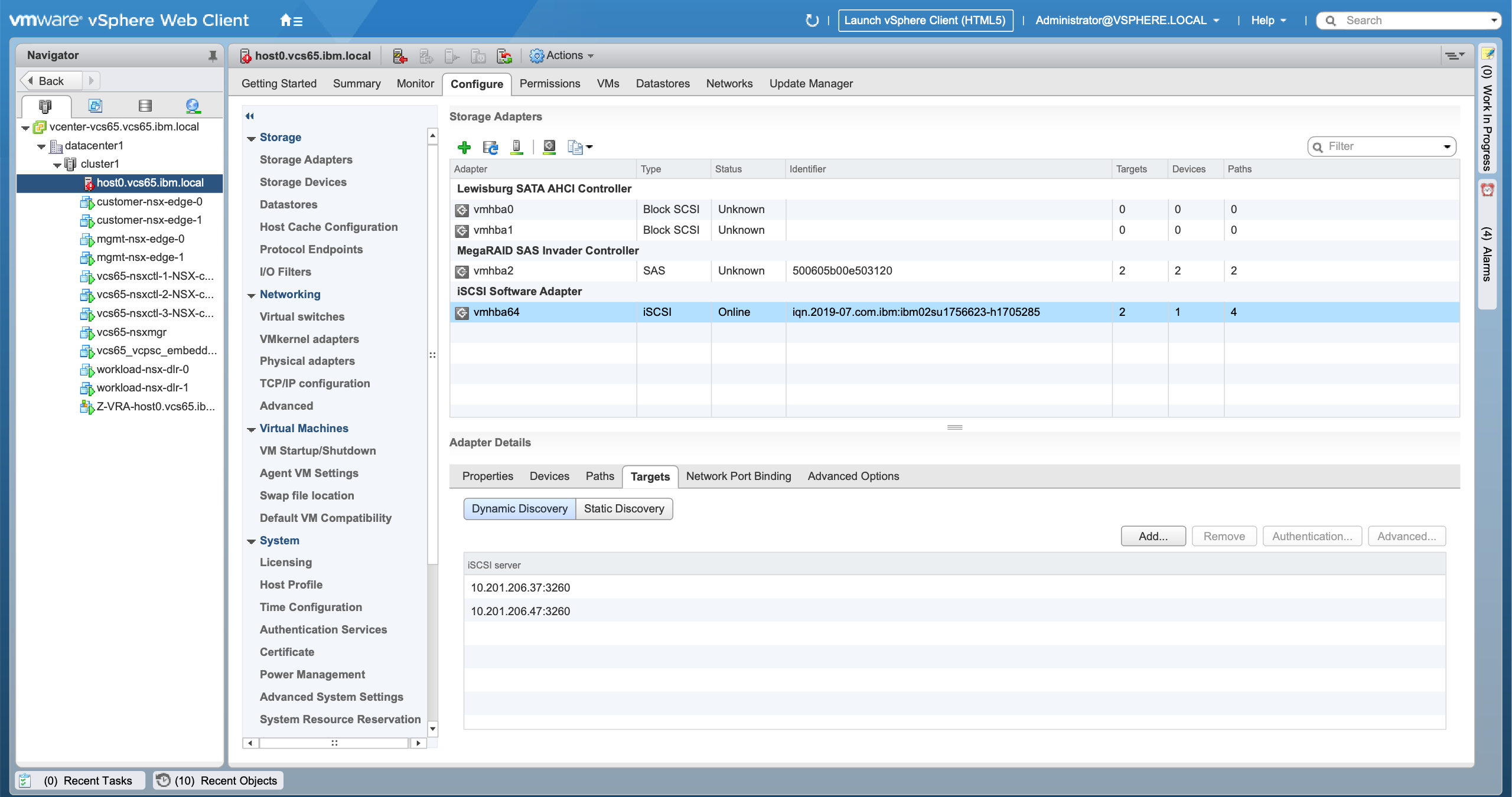Switch to Static Discovery toggle
Viewport: 1512px width, 797px height.
624,509
